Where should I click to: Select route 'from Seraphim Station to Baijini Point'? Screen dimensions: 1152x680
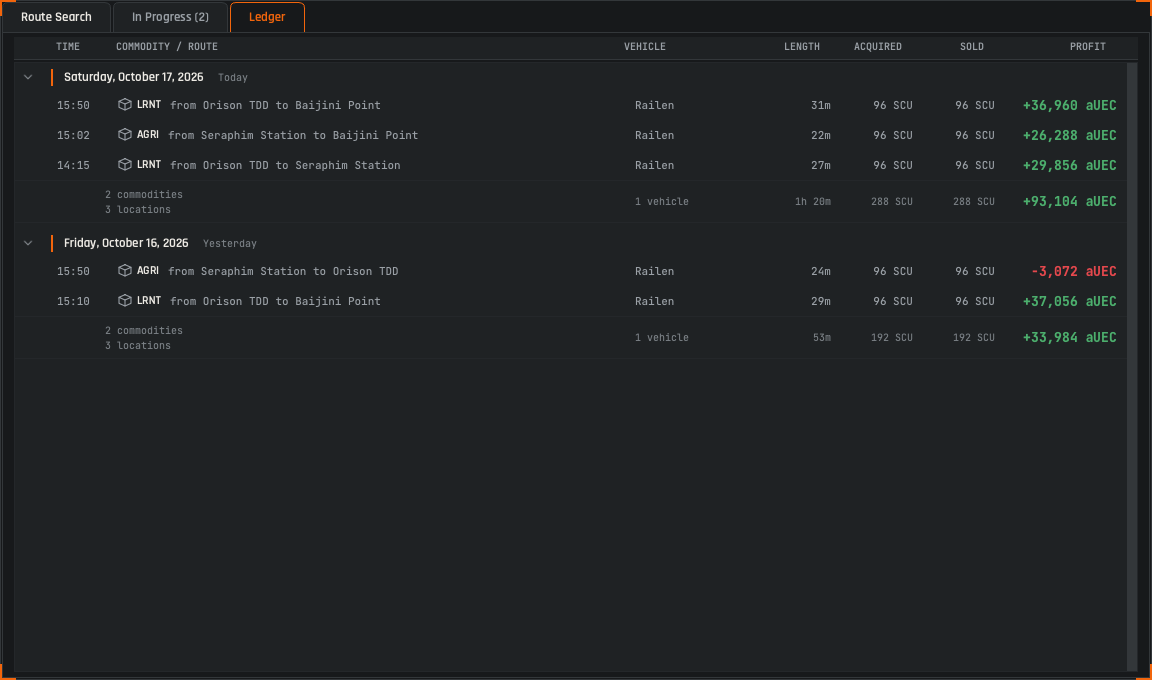tap(293, 135)
